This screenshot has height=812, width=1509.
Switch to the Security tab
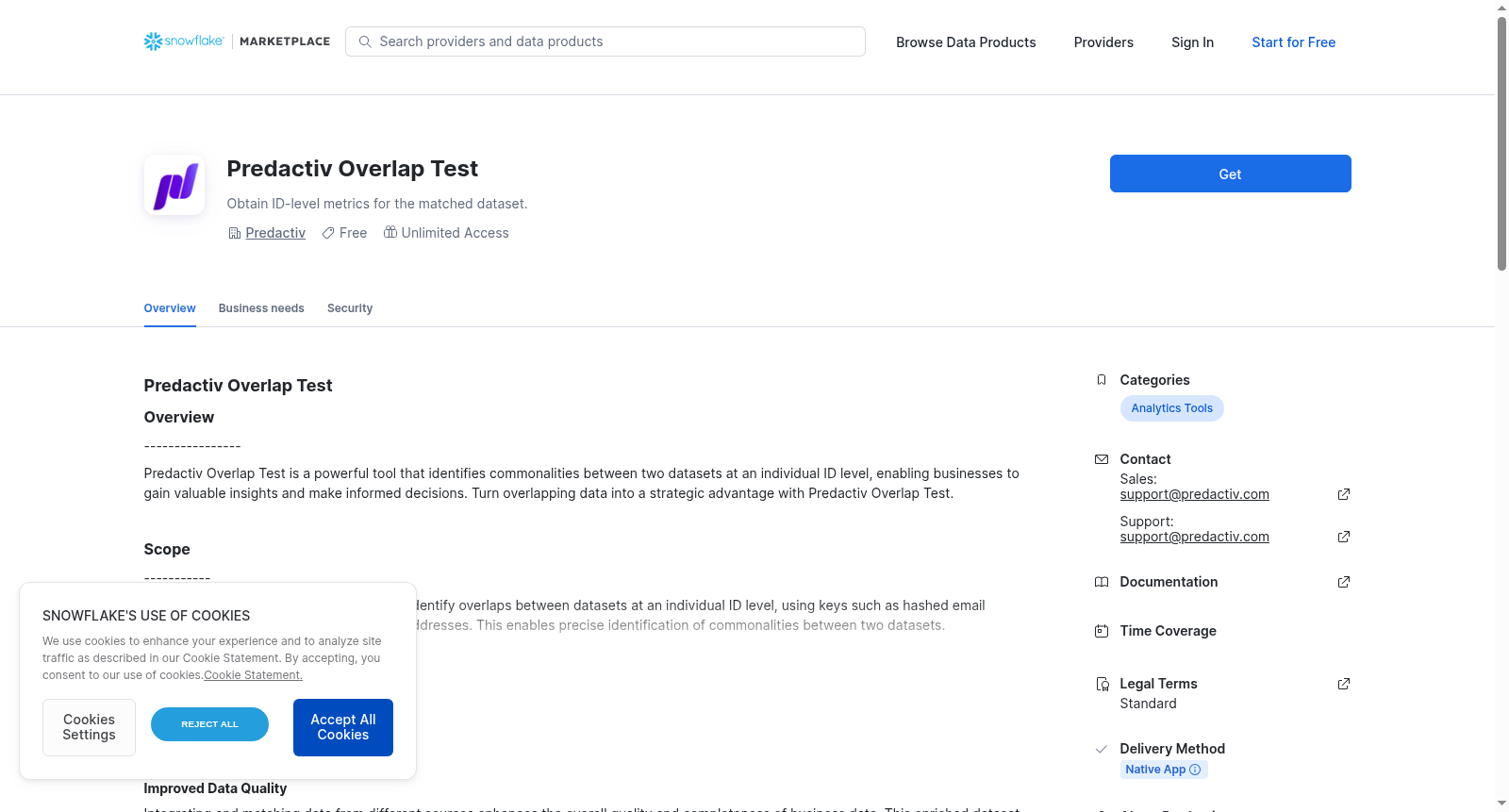tap(350, 308)
